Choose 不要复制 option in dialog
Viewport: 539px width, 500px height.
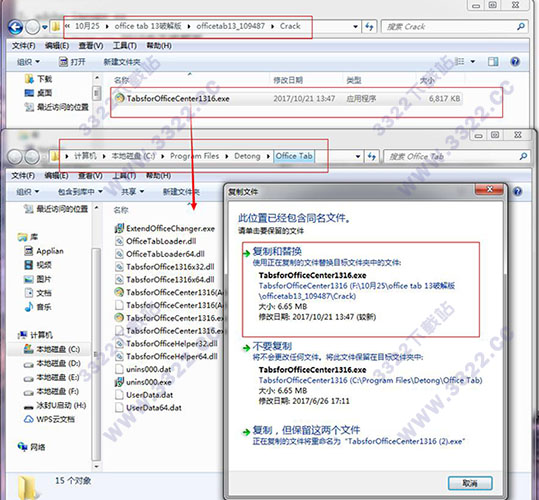363,374
